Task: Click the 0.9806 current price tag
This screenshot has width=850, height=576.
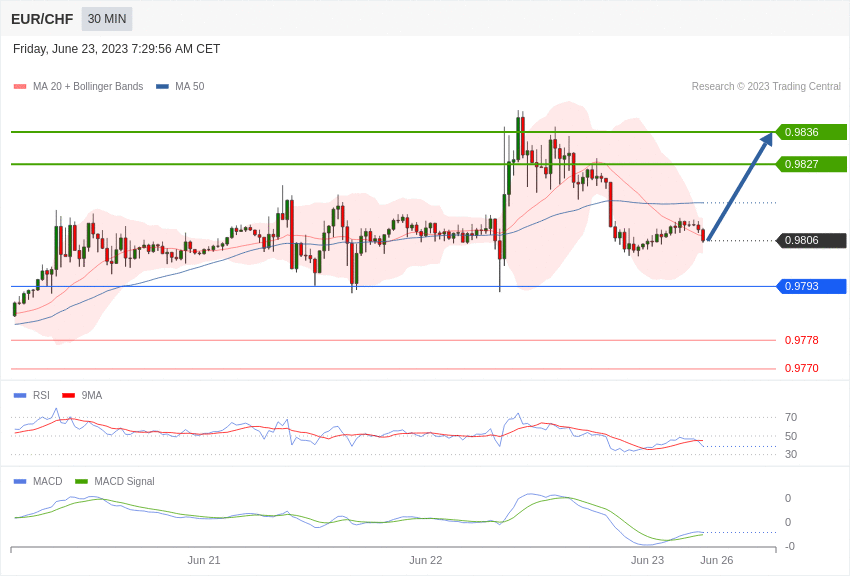Action: (x=811, y=240)
